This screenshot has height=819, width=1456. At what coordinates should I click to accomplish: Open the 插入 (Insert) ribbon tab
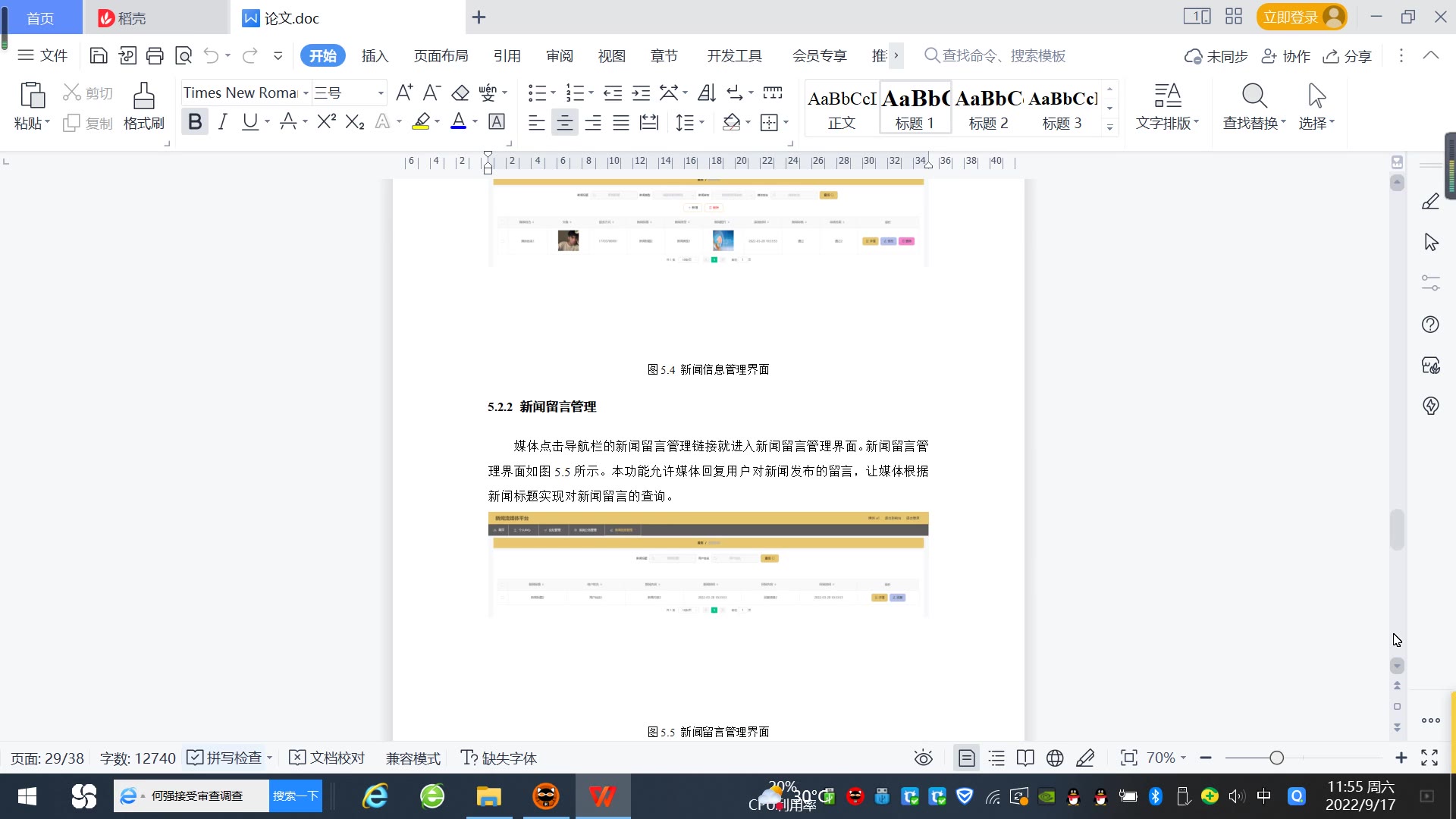coord(375,56)
